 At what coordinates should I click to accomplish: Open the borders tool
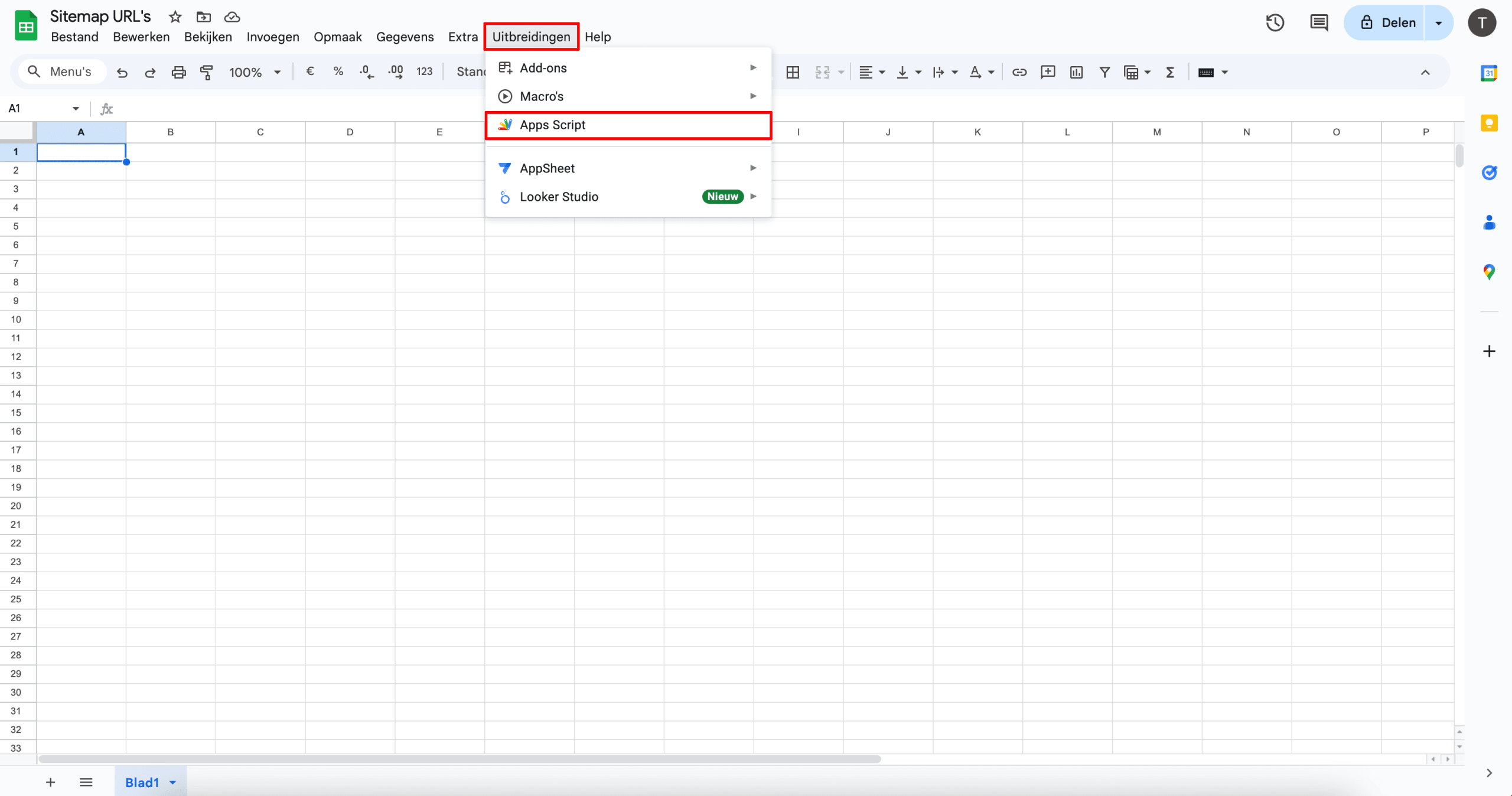(793, 72)
